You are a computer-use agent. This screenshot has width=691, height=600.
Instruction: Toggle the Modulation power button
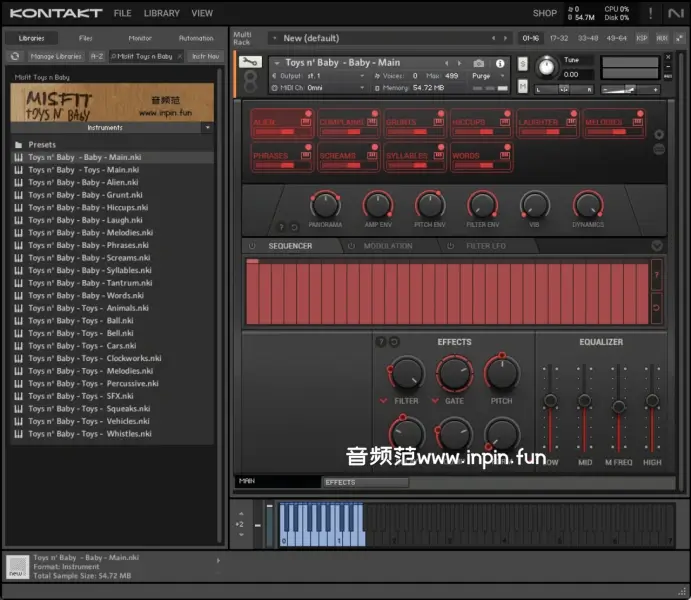click(x=350, y=246)
